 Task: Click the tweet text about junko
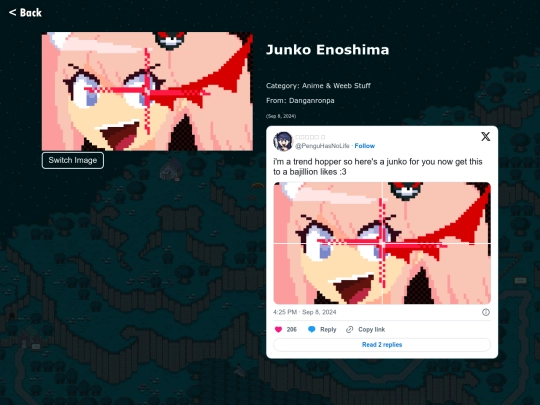coord(377,167)
